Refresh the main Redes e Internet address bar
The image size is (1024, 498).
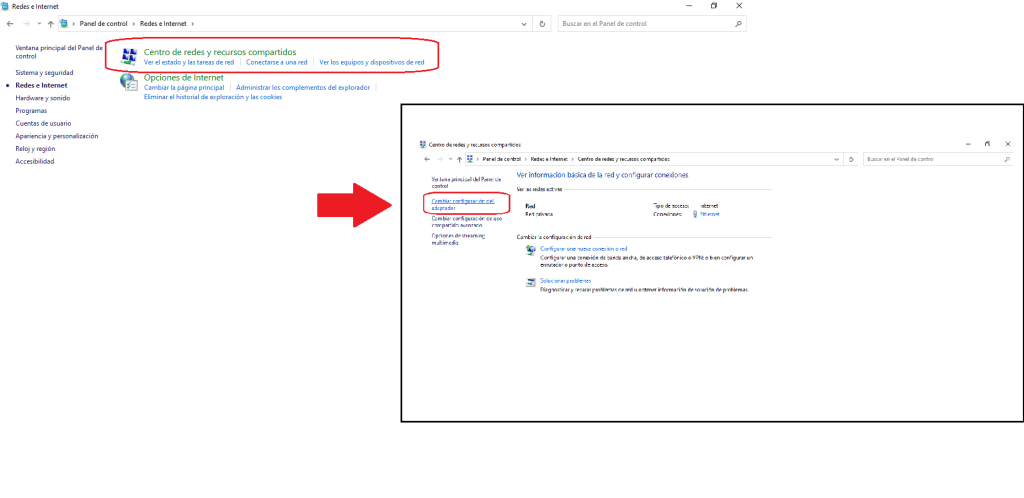[x=541, y=22]
